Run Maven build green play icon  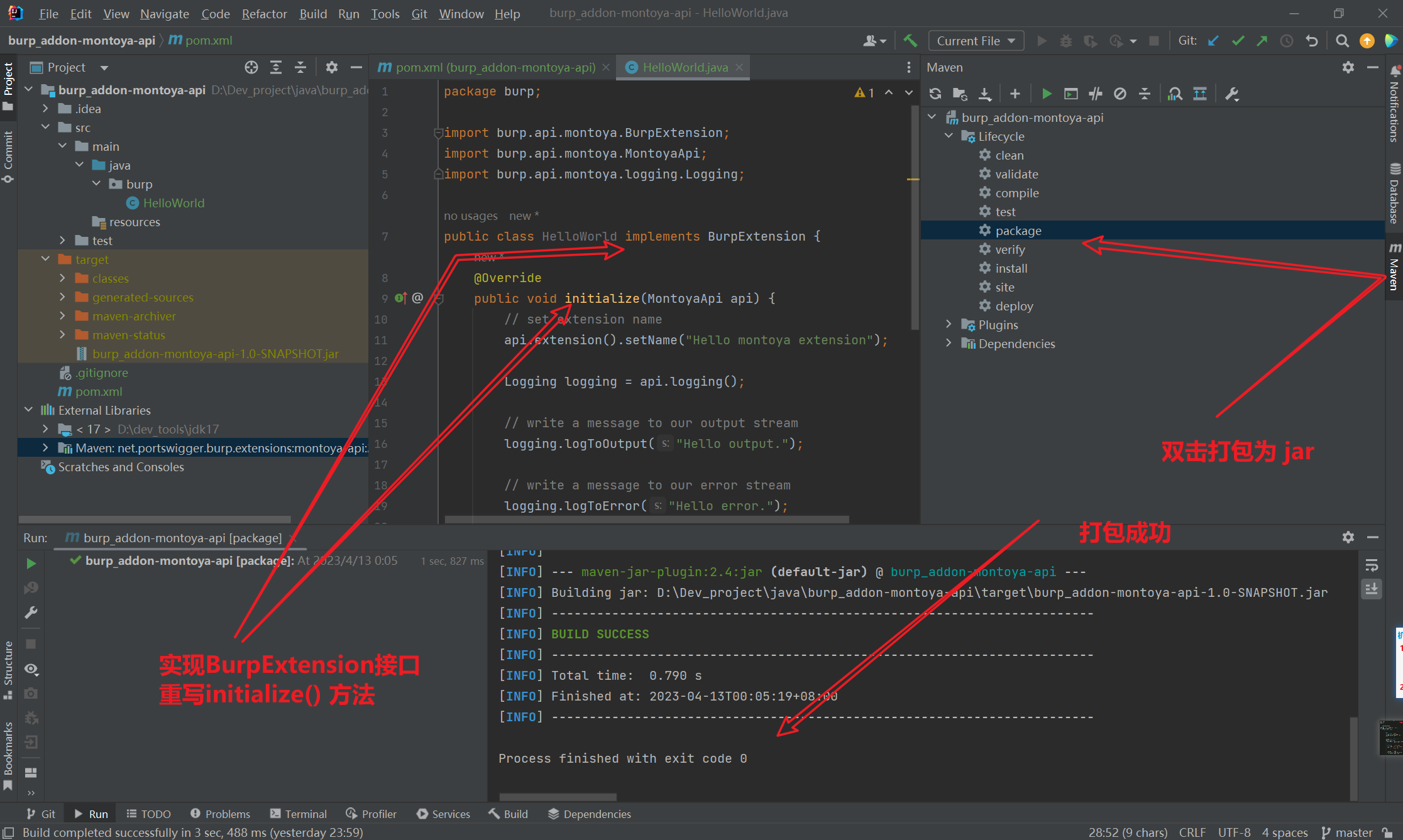tap(1047, 94)
